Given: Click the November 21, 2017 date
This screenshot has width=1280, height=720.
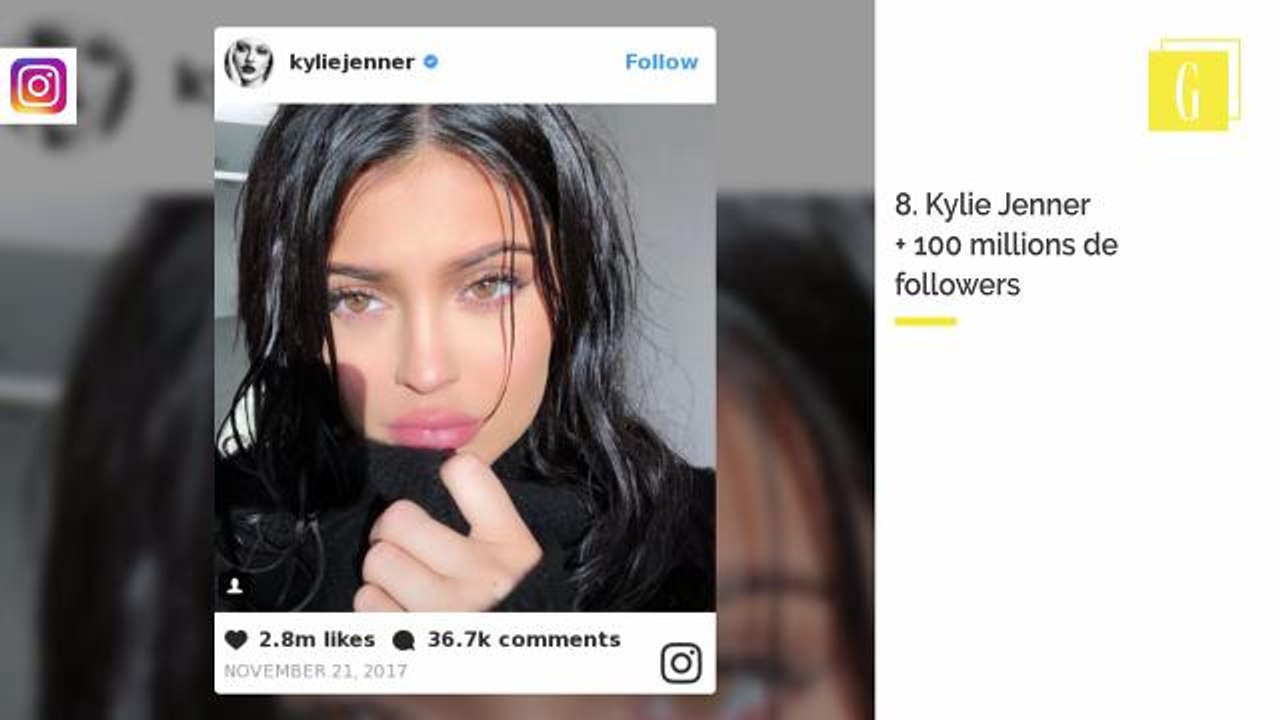Looking at the screenshot, I should tap(315, 671).
